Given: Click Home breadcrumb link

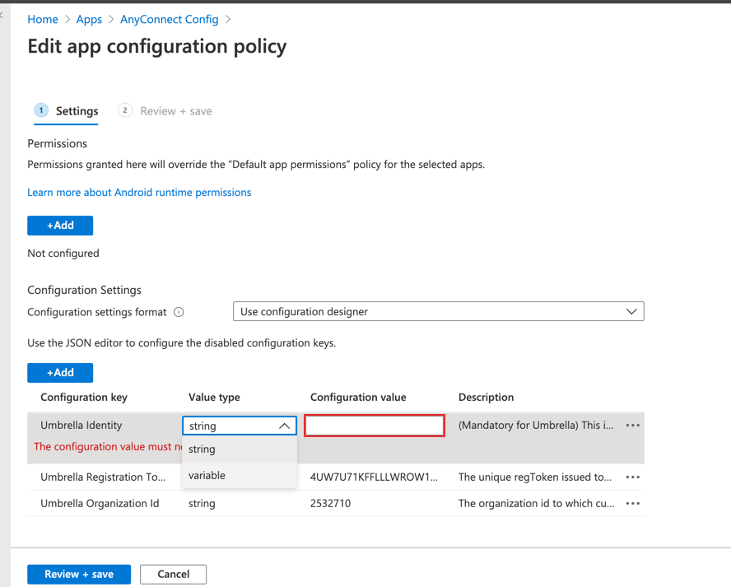Looking at the screenshot, I should (42, 20).
